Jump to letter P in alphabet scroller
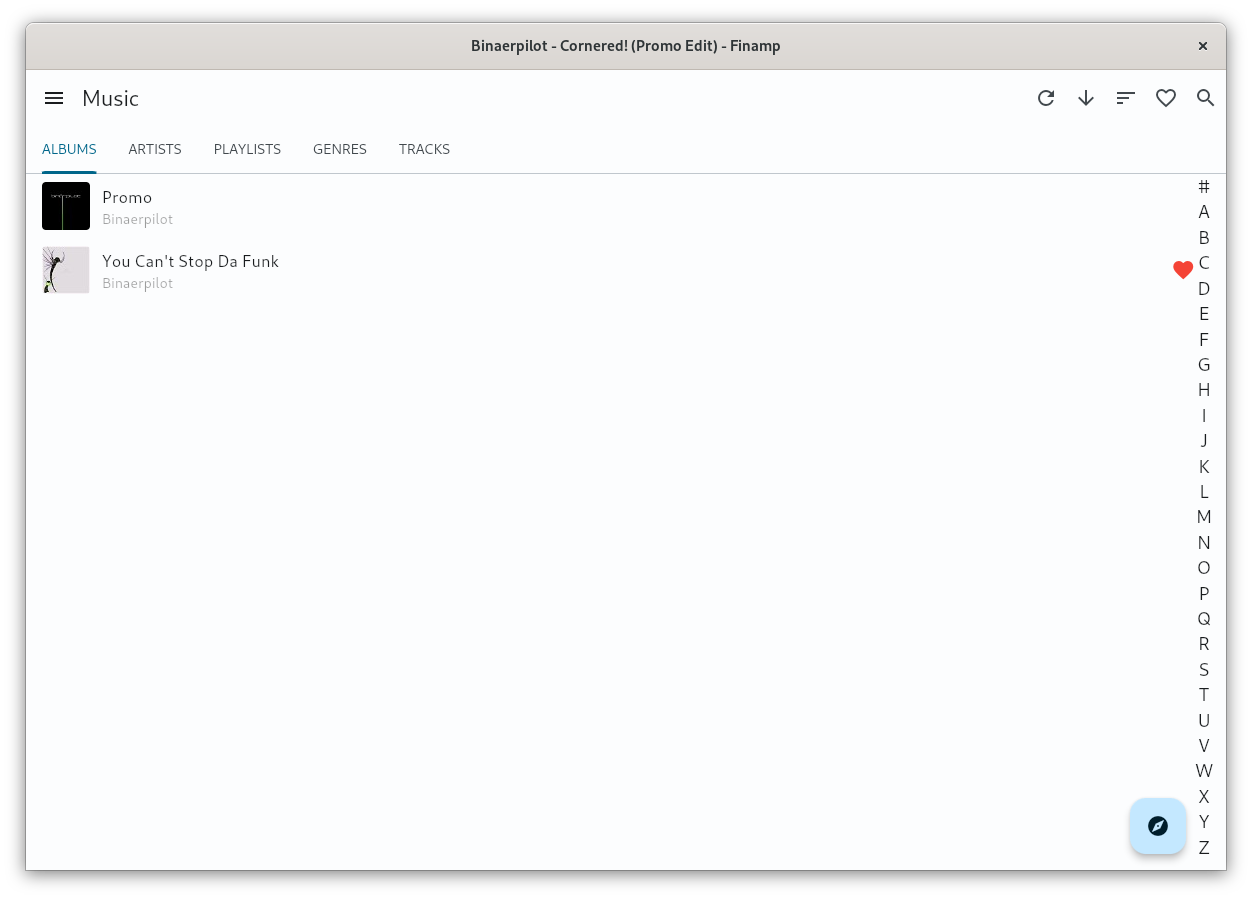The width and height of the screenshot is (1252, 899). click(1204, 593)
